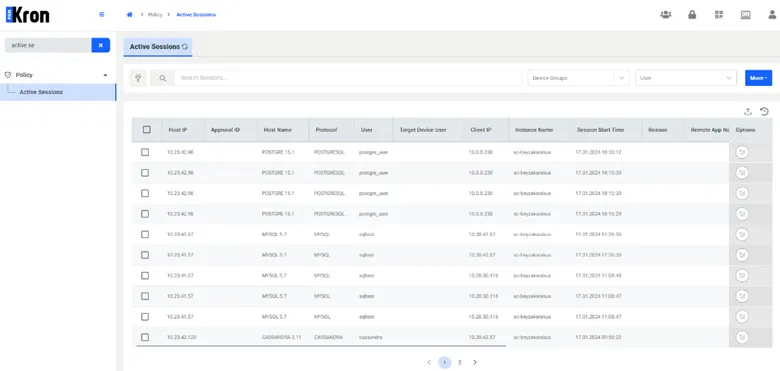Sort by Instance Name column header
Viewport: 780px width, 371px height.
[x=534, y=130]
